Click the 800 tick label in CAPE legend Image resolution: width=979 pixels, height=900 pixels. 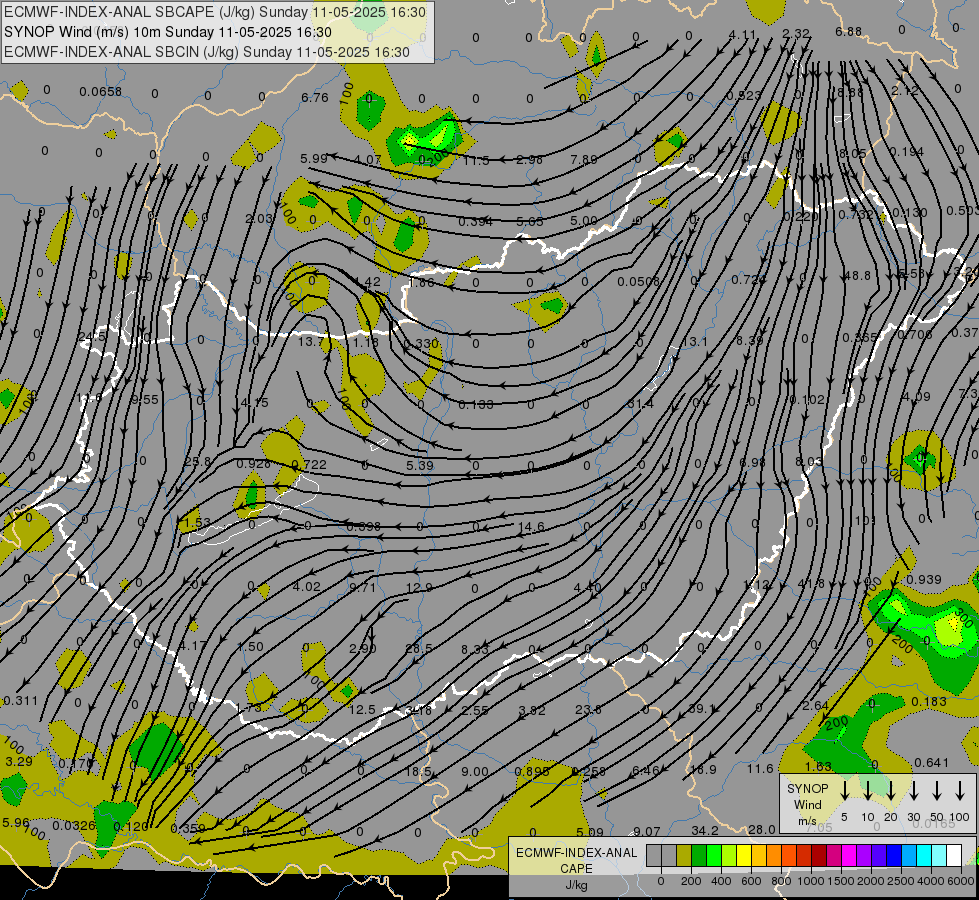[x=781, y=881]
